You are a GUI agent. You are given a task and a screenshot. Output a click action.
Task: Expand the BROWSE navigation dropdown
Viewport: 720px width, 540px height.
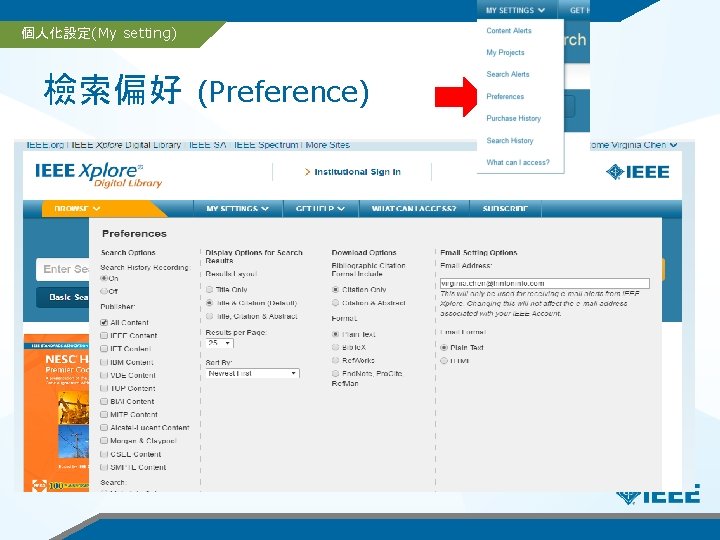pyautogui.click(x=77, y=209)
